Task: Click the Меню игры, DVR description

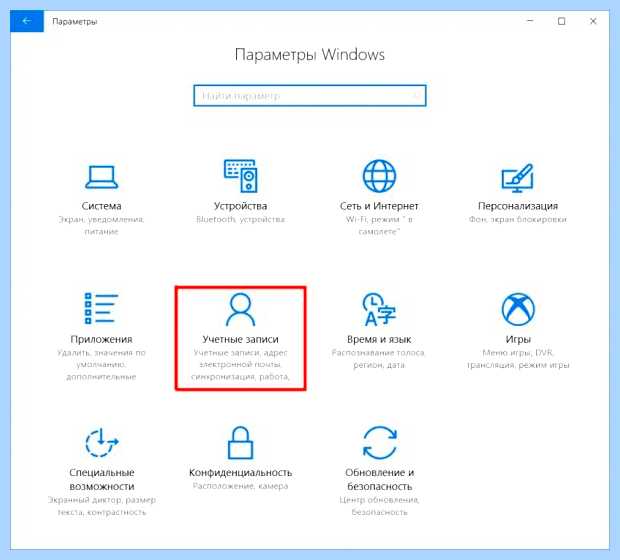Action: click(518, 359)
